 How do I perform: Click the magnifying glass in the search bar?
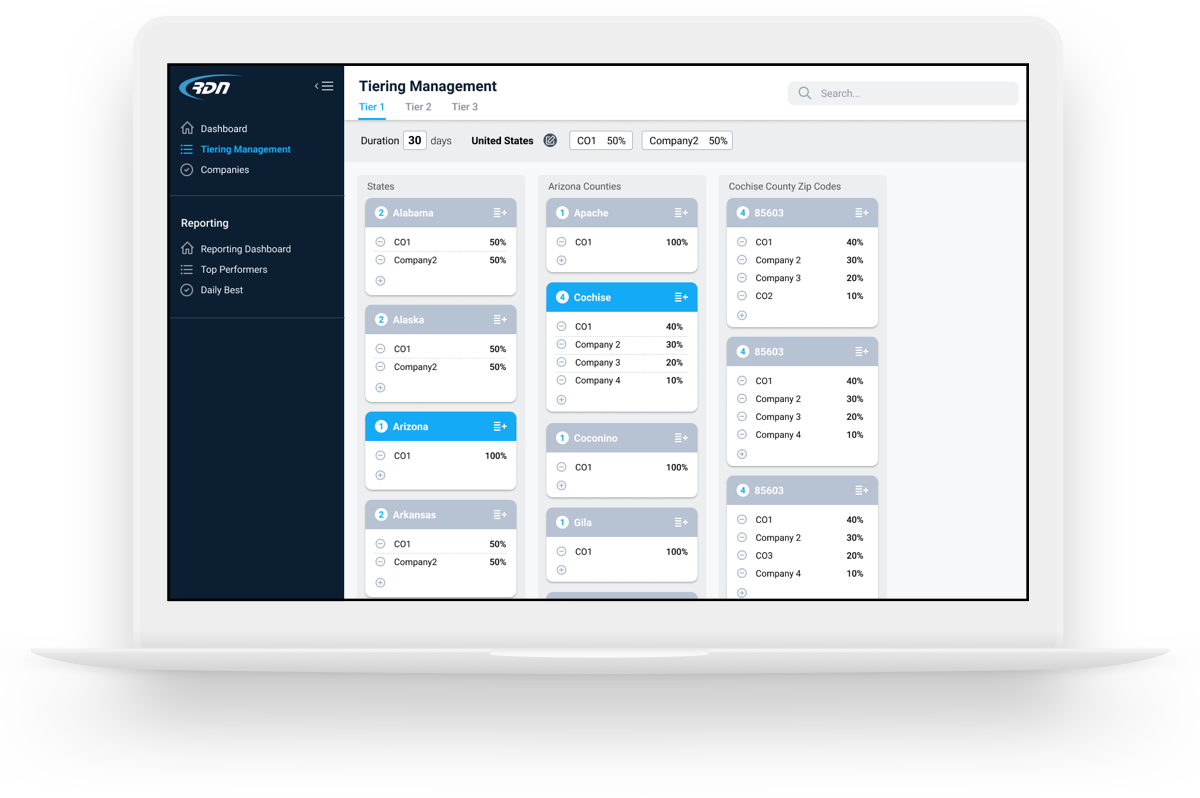point(804,92)
